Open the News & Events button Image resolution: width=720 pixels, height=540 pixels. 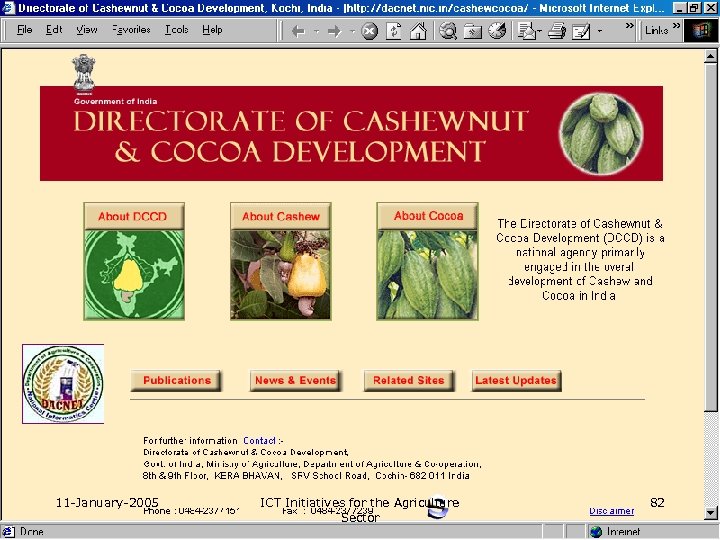click(296, 381)
